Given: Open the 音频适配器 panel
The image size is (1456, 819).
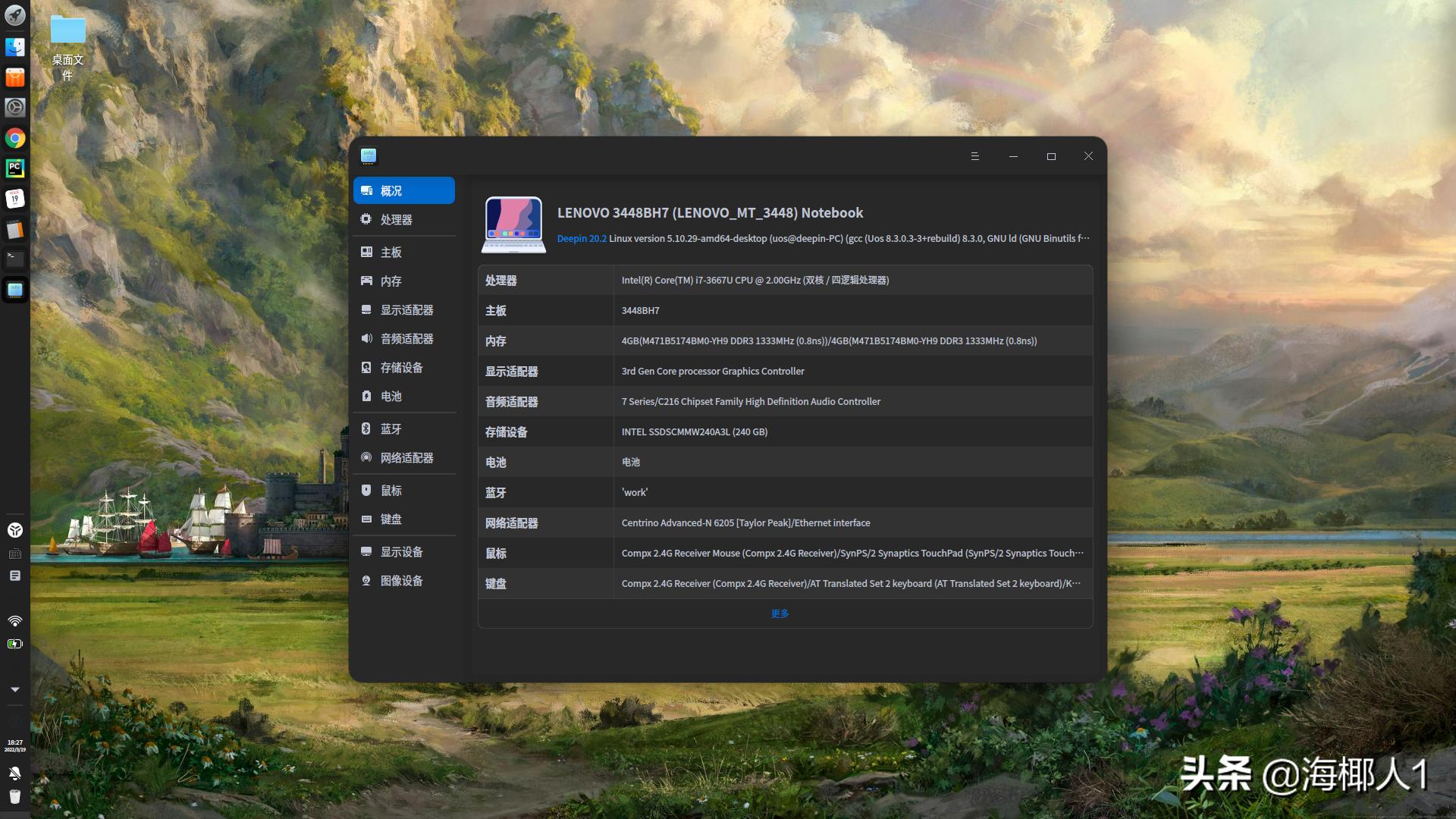Looking at the screenshot, I should point(407,338).
